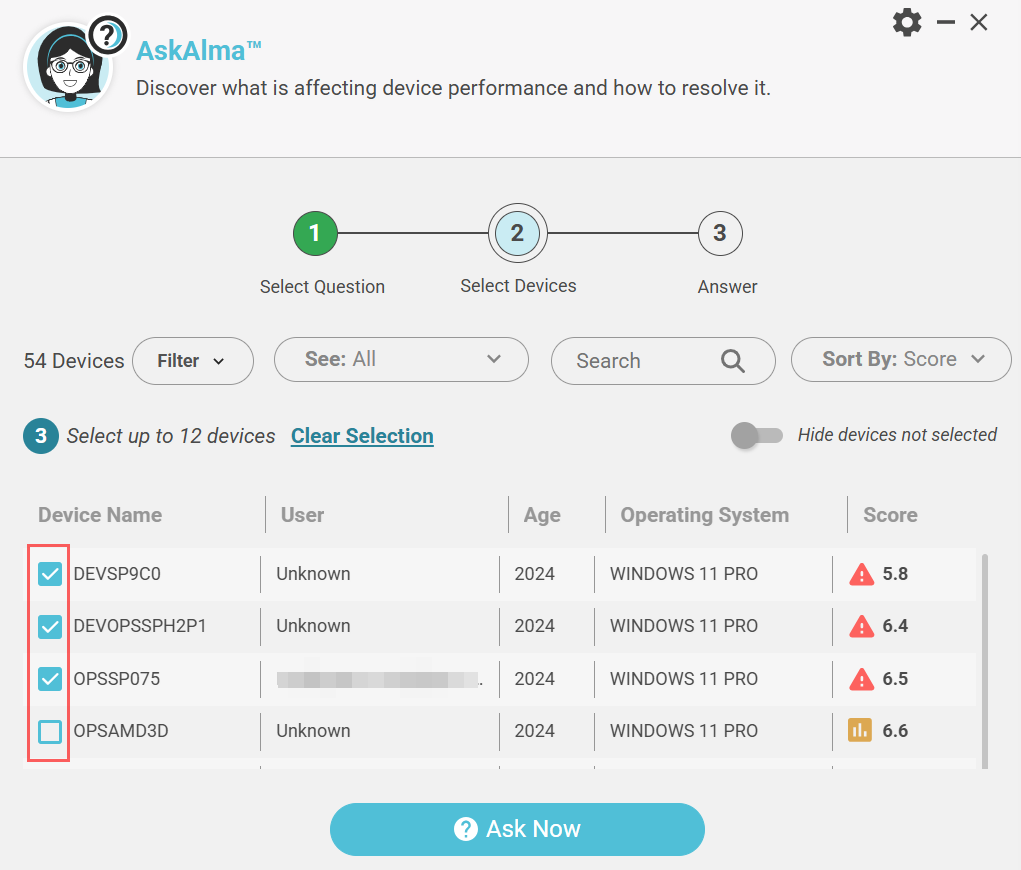The height and width of the screenshot is (870, 1021).
Task: Go back to step 1 Select Question
Action: pyautogui.click(x=315, y=235)
